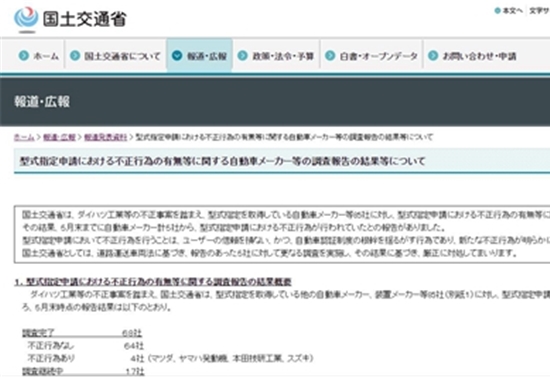The height and width of the screenshot is (378, 550).
Task: Click the 国土交通省 site title text
Action: pos(85,19)
